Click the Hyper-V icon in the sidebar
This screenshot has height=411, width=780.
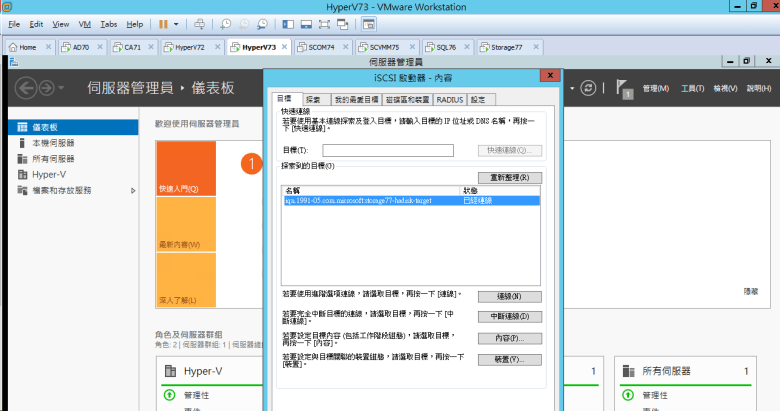[11, 174]
